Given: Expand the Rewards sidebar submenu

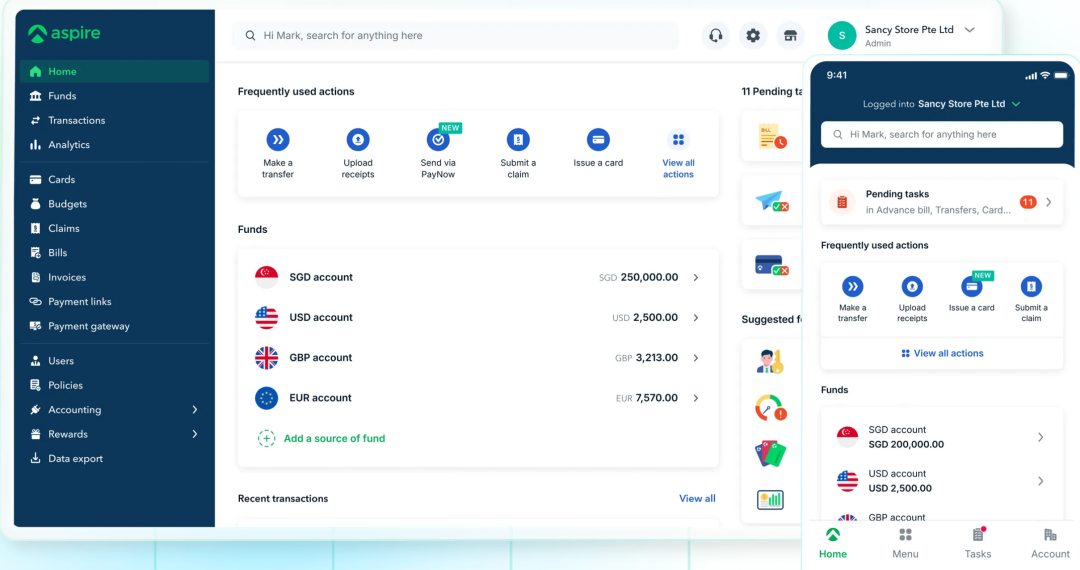Looking at the screenshot, I should (x=195, y=434).
